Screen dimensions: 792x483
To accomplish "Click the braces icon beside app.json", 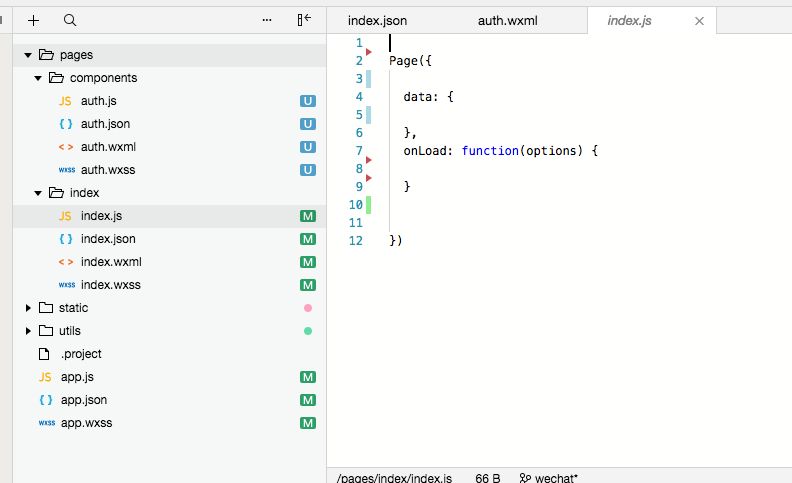I will (45, 400).
